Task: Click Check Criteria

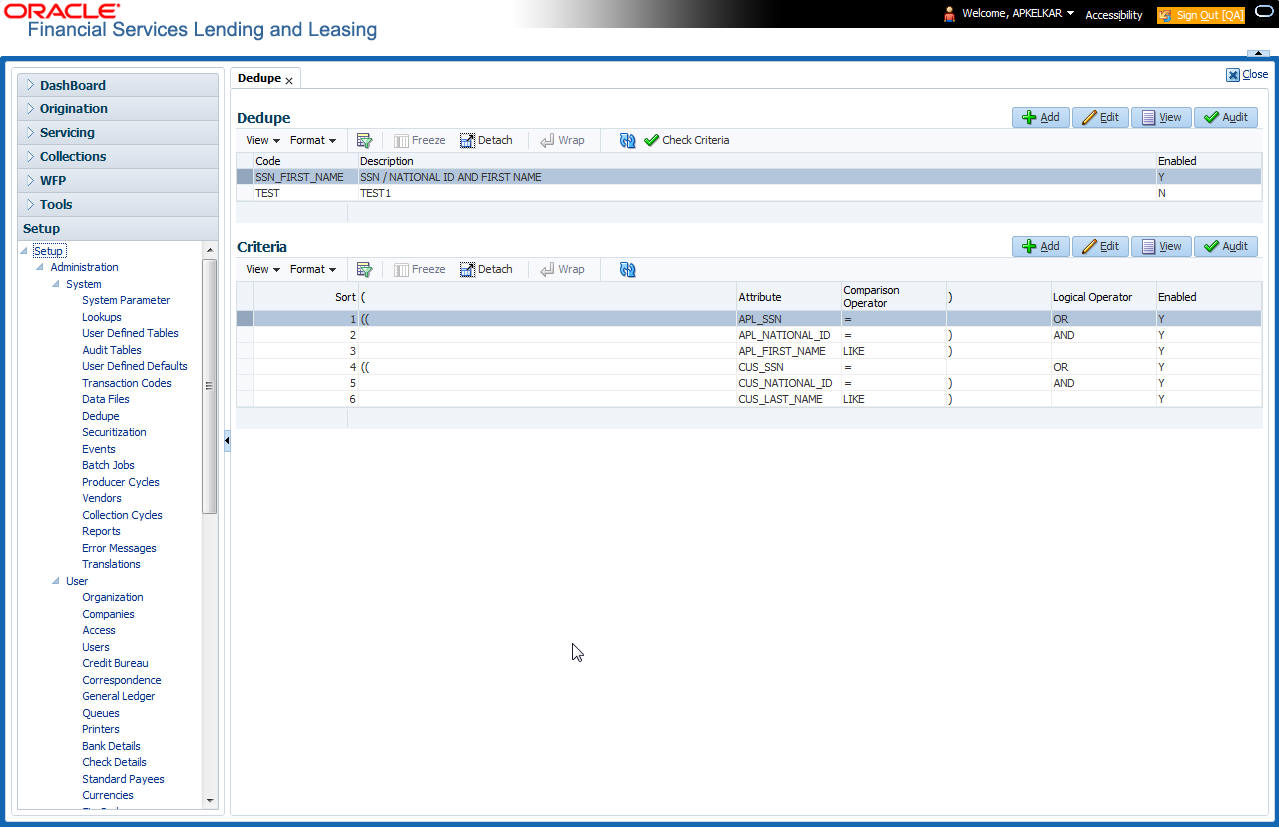Action: [687, 141]
